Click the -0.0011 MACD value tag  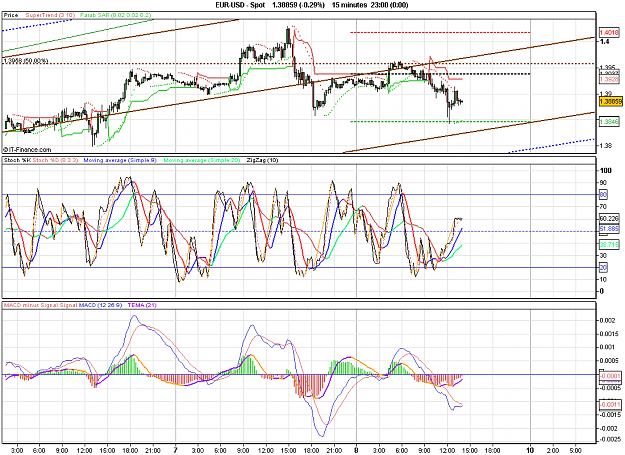point(610,405)
